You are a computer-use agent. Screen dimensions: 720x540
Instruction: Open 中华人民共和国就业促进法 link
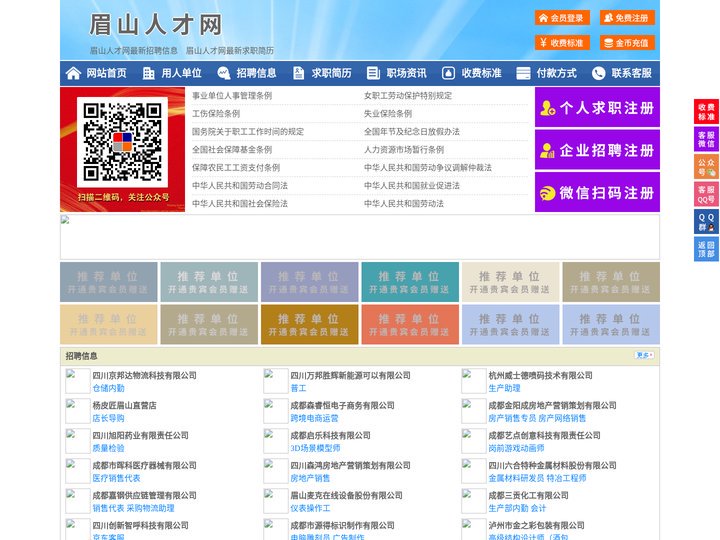412,186
